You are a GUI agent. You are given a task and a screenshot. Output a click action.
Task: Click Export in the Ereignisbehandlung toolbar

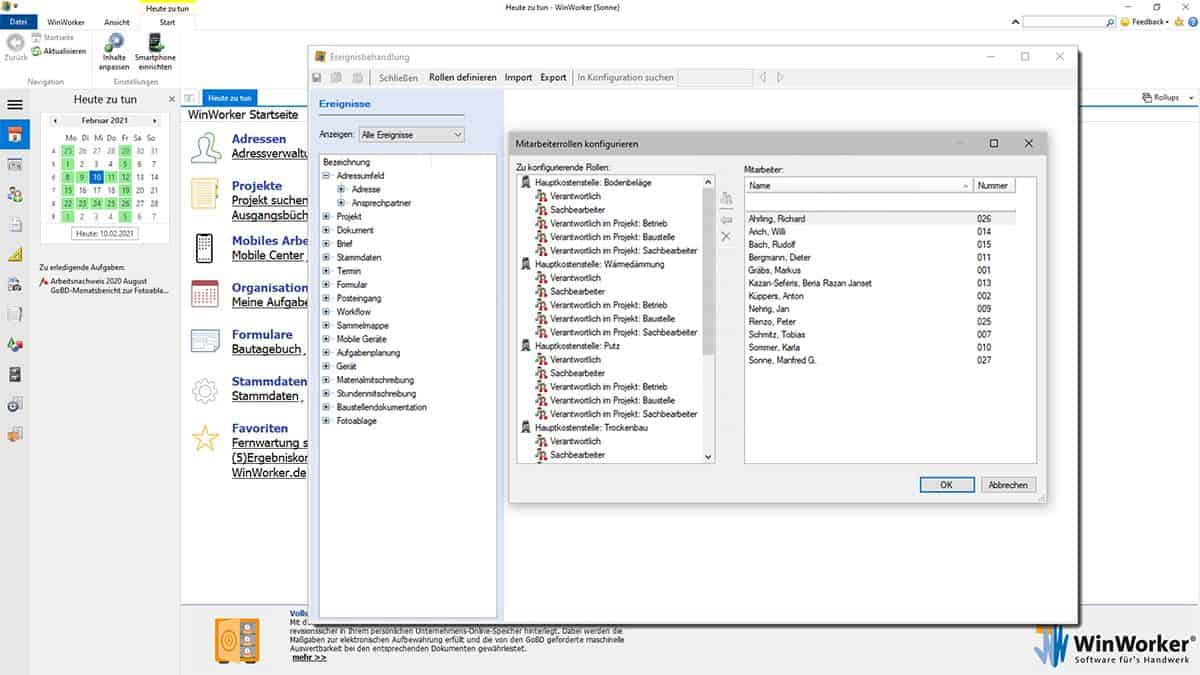click(553, 77)
